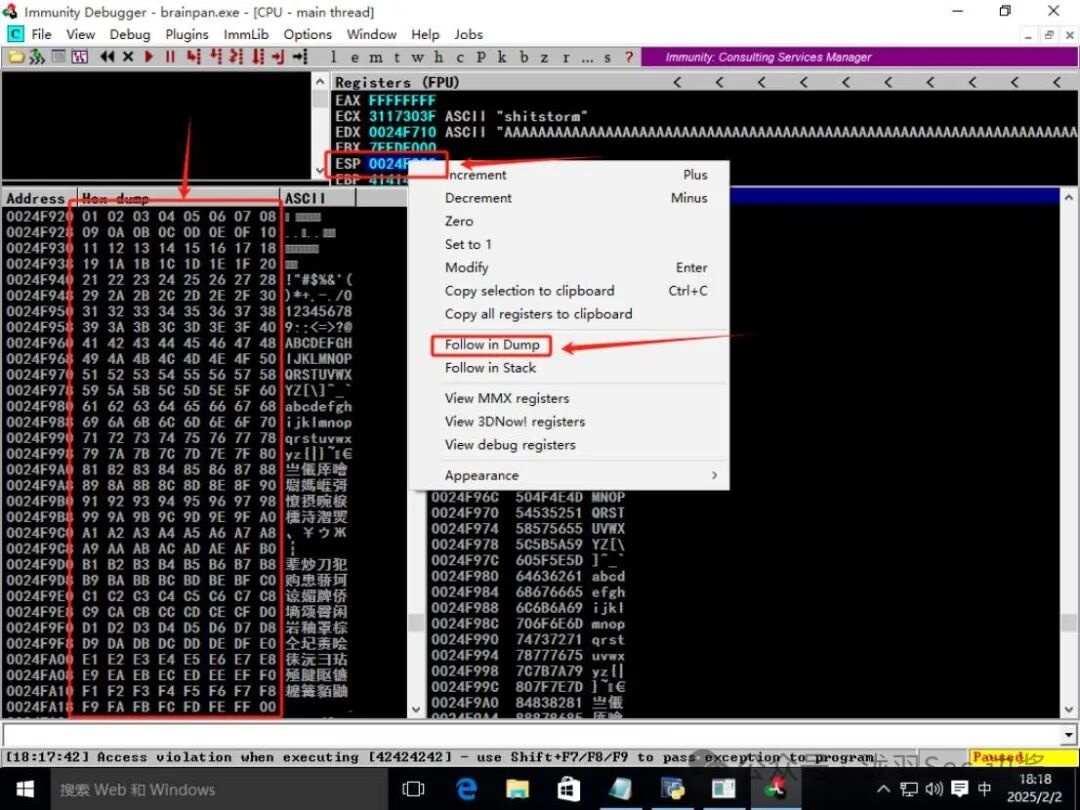This screenshot has width=1080, height=810.
Task: Click ECX value 3117303F
Action: pos(402,116)
